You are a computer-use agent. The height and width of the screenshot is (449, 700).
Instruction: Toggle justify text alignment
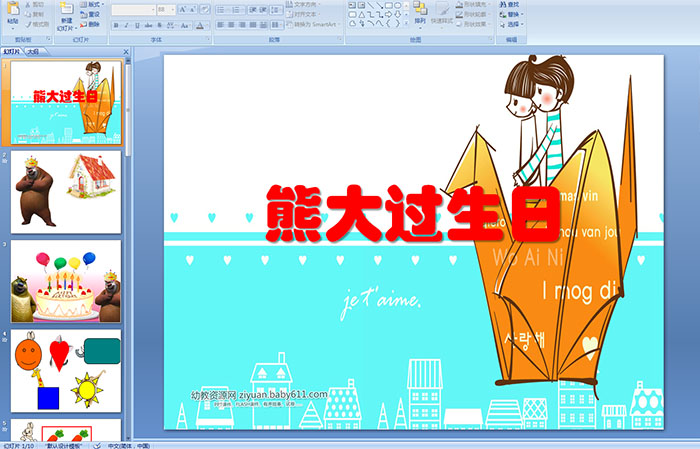(253, 25)
